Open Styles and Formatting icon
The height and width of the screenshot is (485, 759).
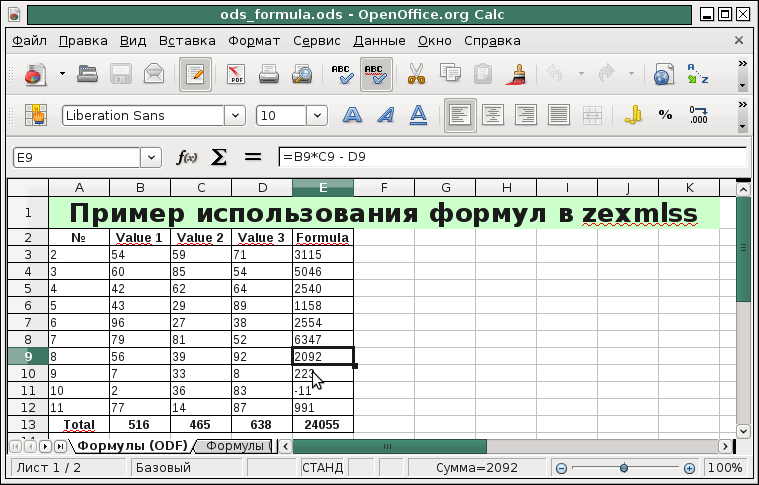pos(36,115)
